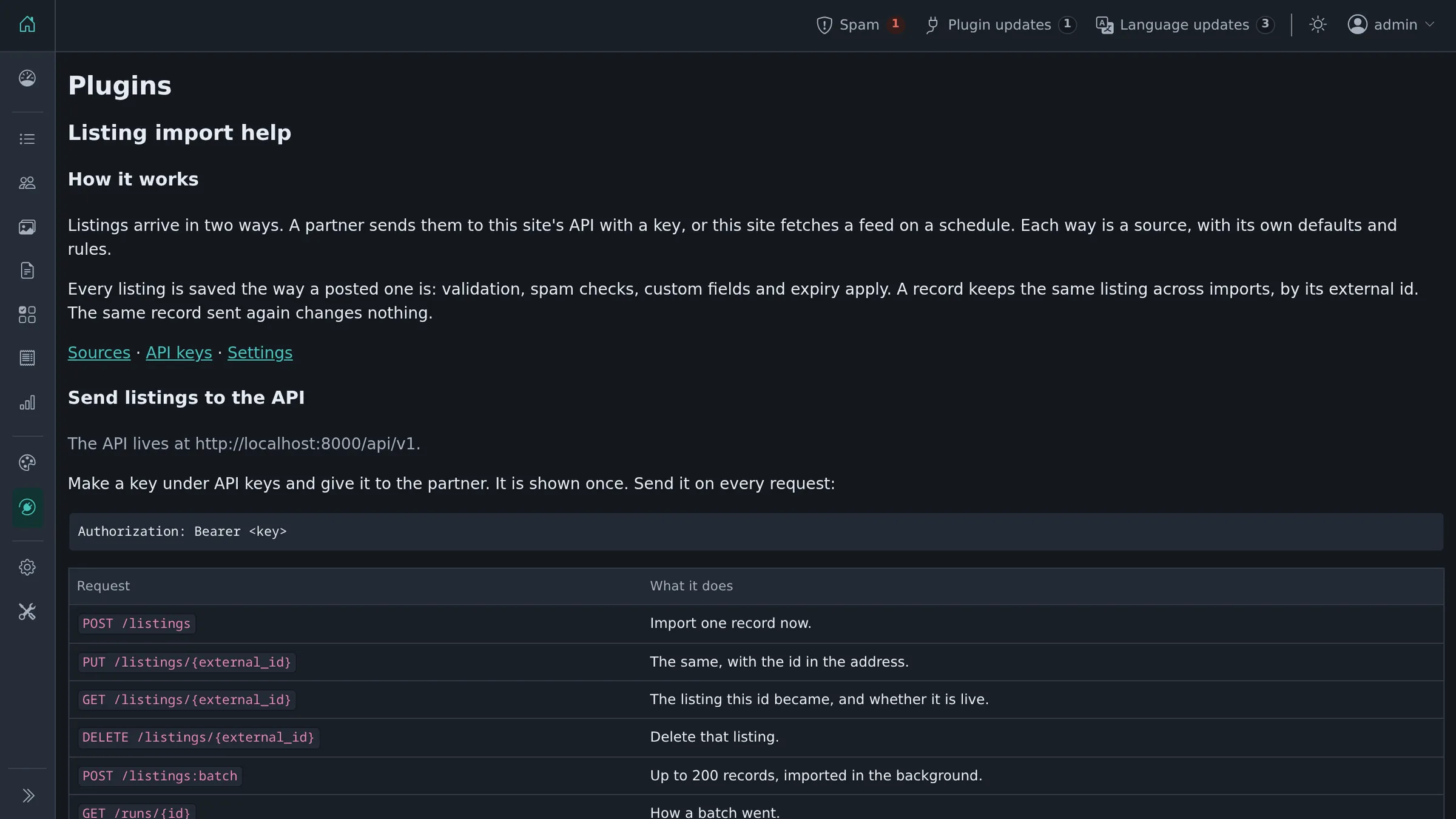This screenshot has width=1456, height=819.
Task: Click the Spam shield icon
Action: pos(824,25)
